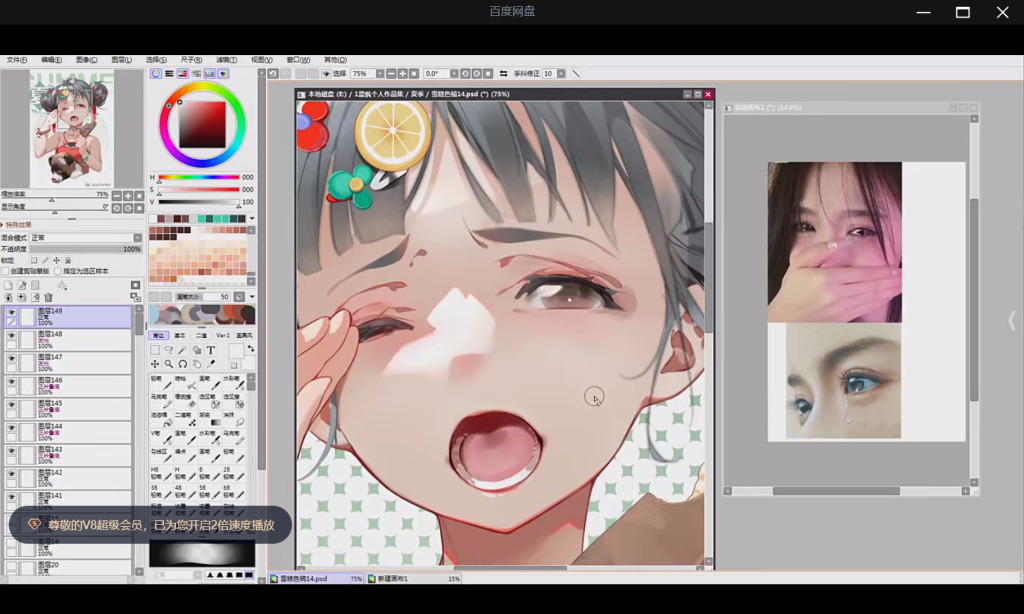Select the zoom magnifier tool

tap(168, 364)
